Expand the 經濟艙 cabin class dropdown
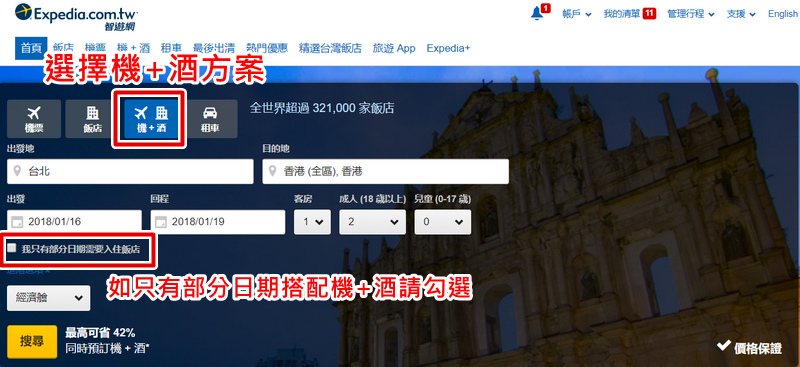Image resolution: width=800 pixels, height=367 pixels. pyautogui.click(x=48, y=298)
